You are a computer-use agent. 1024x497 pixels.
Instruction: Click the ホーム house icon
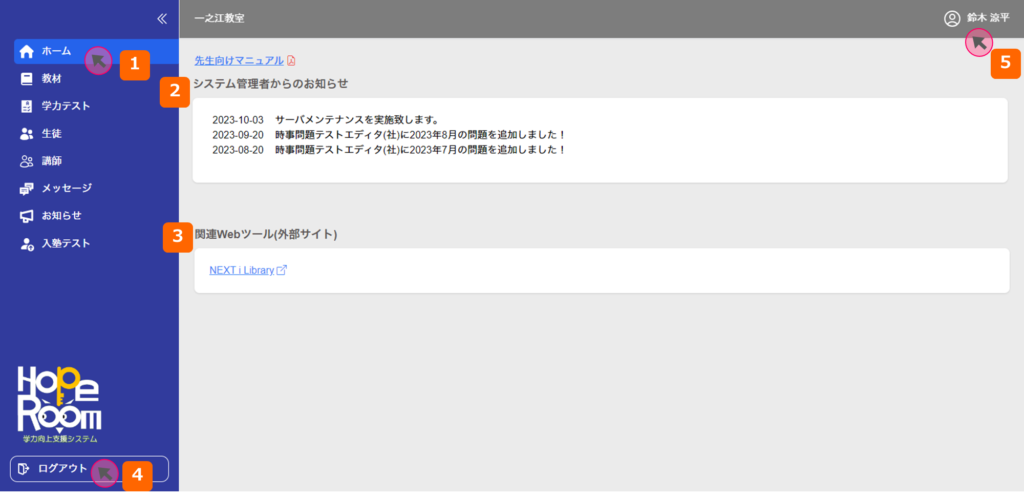point(27,51)
